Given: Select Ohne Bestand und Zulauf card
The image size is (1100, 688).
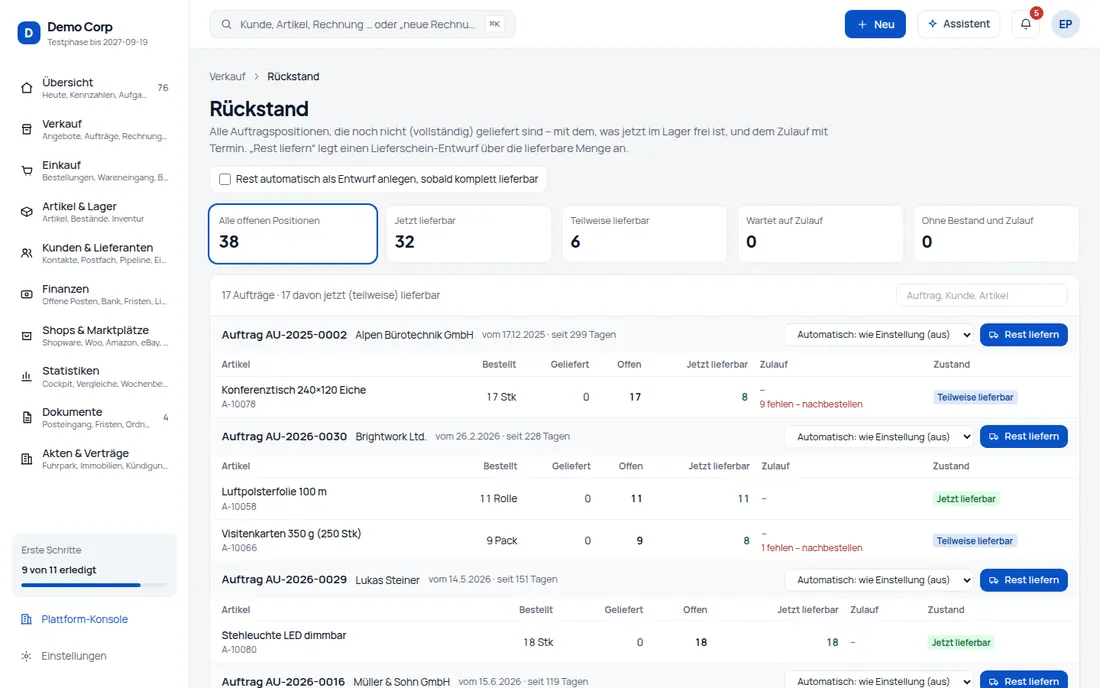Looking at the screenshot, I should (x=995, y=234).
